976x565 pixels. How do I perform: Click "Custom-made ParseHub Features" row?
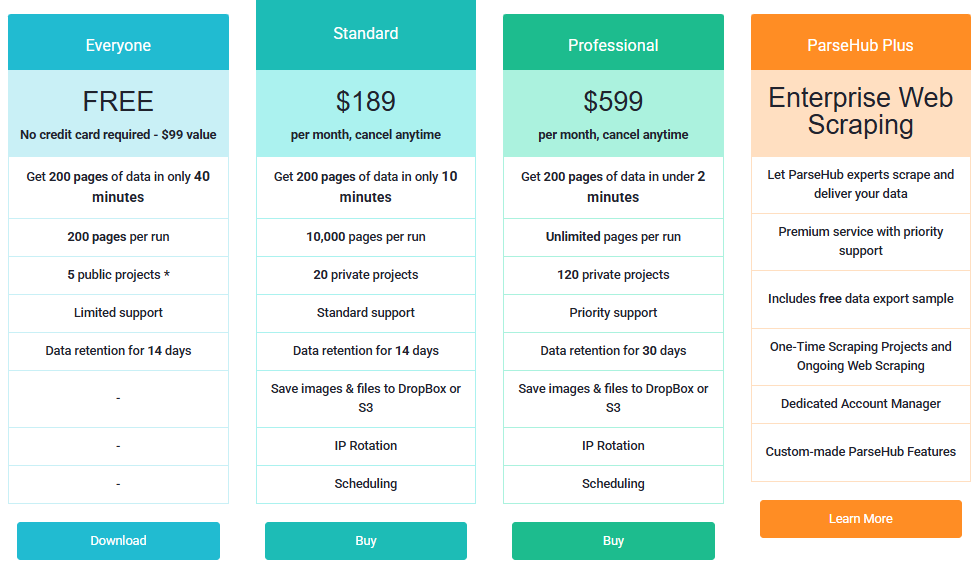tap(860, 452)
